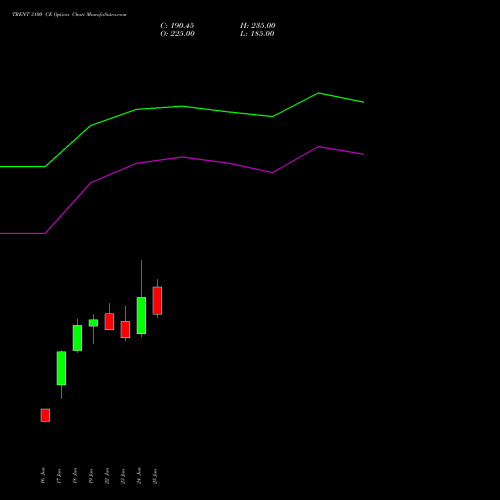Click the 22 Jan date label
This screenshot has height=500, width=500.
point(107,476)
